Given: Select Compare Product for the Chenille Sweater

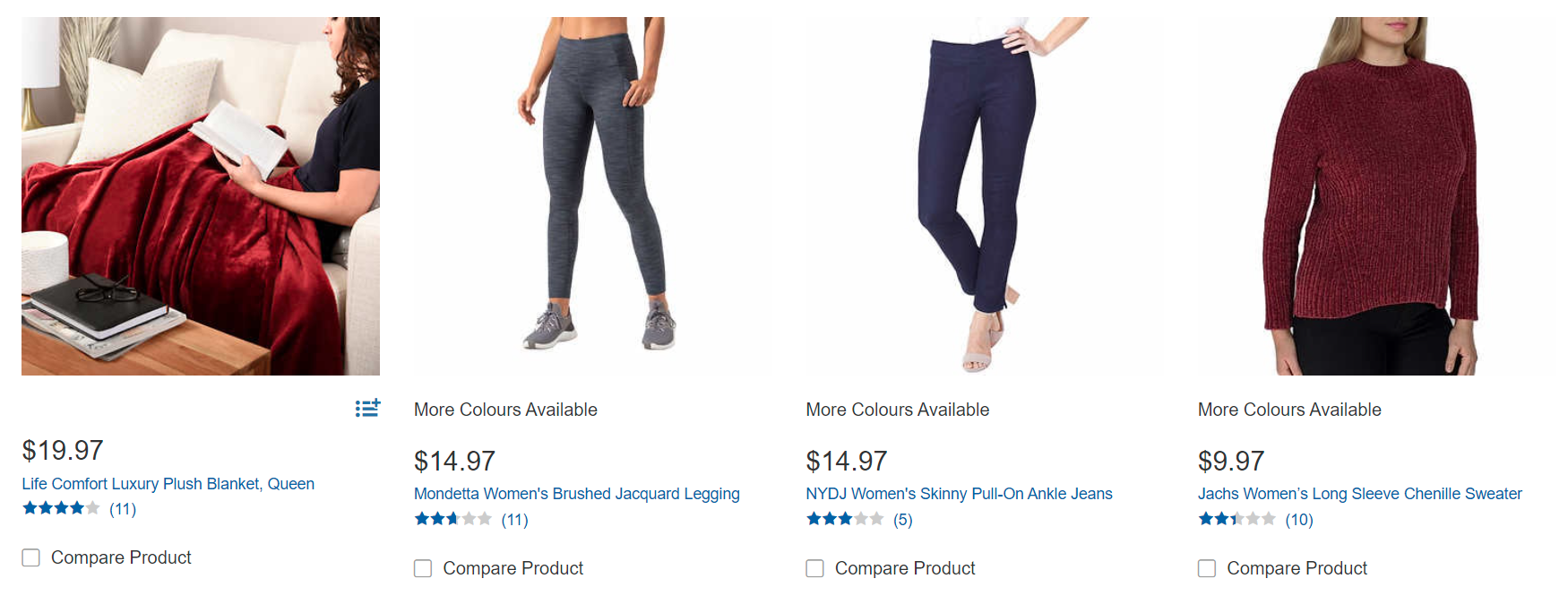Looking at the screenshot, I should tap(1207, 568).
